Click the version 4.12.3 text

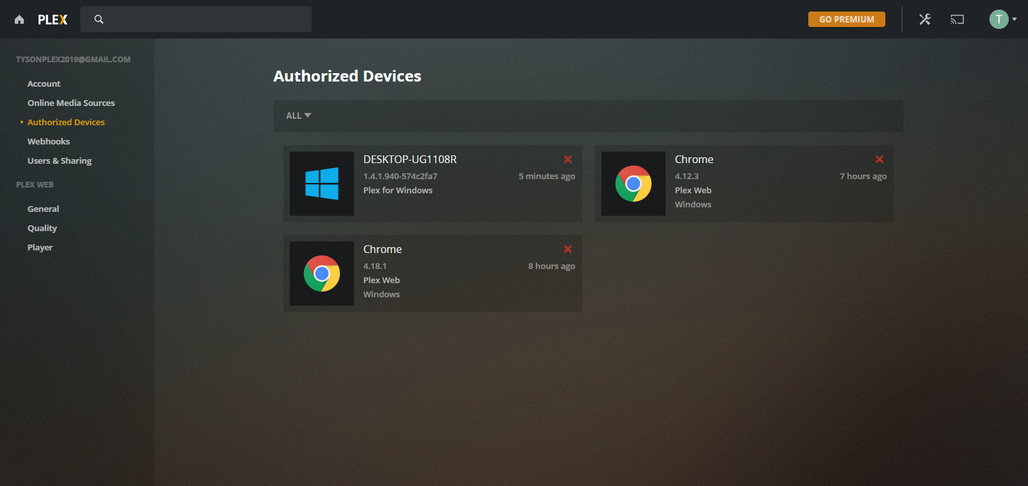(x=688, y=176)
